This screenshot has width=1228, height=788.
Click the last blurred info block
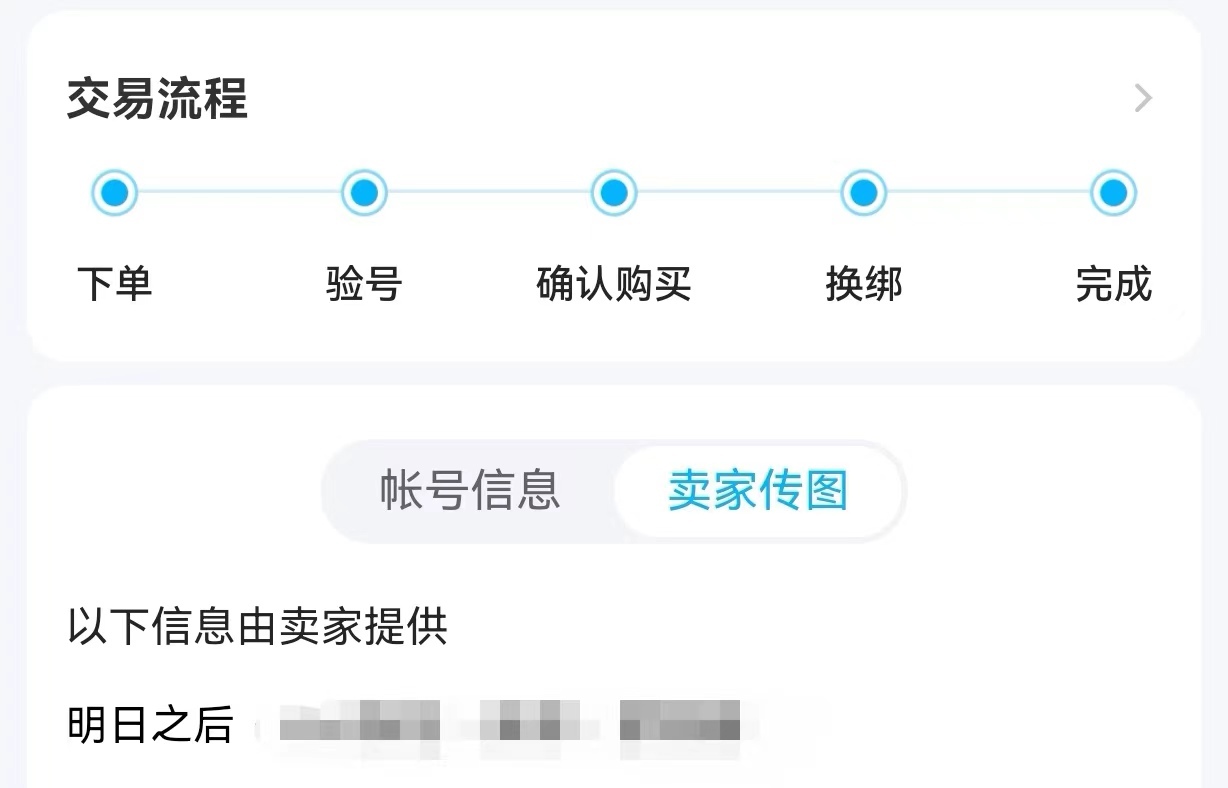pyautogui.click(x=680, y=722)
